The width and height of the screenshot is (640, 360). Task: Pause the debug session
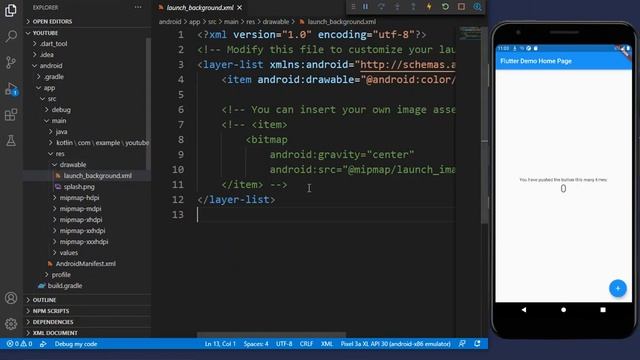pyautogui.click(x=365, y=7)
